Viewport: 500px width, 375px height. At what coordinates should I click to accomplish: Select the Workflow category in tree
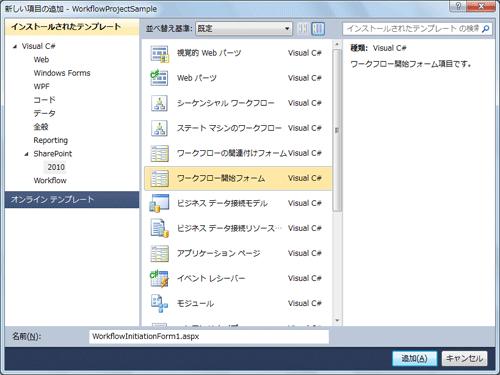point(50,180)
